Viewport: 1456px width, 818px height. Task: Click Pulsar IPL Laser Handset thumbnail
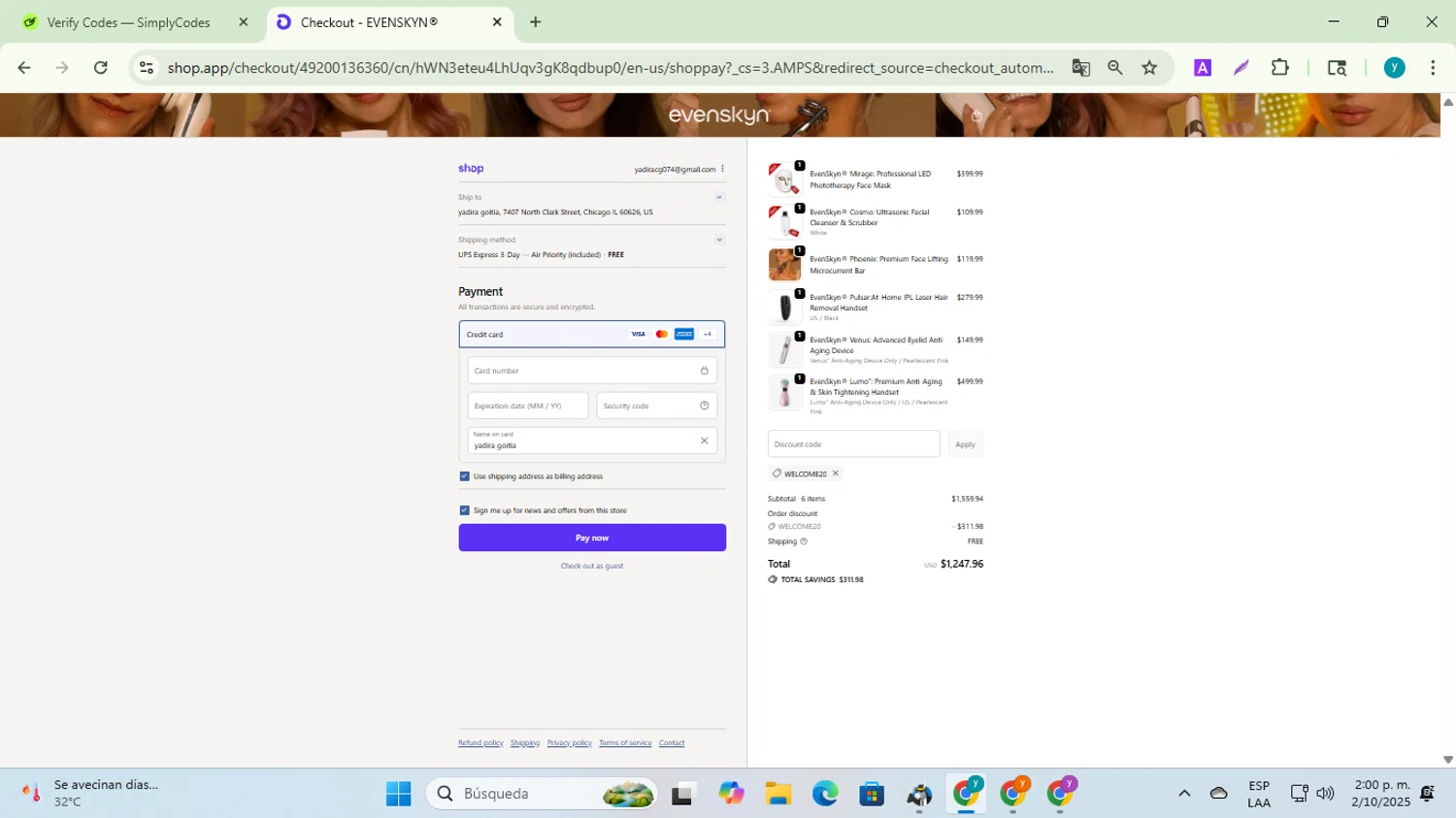point(784,308)
